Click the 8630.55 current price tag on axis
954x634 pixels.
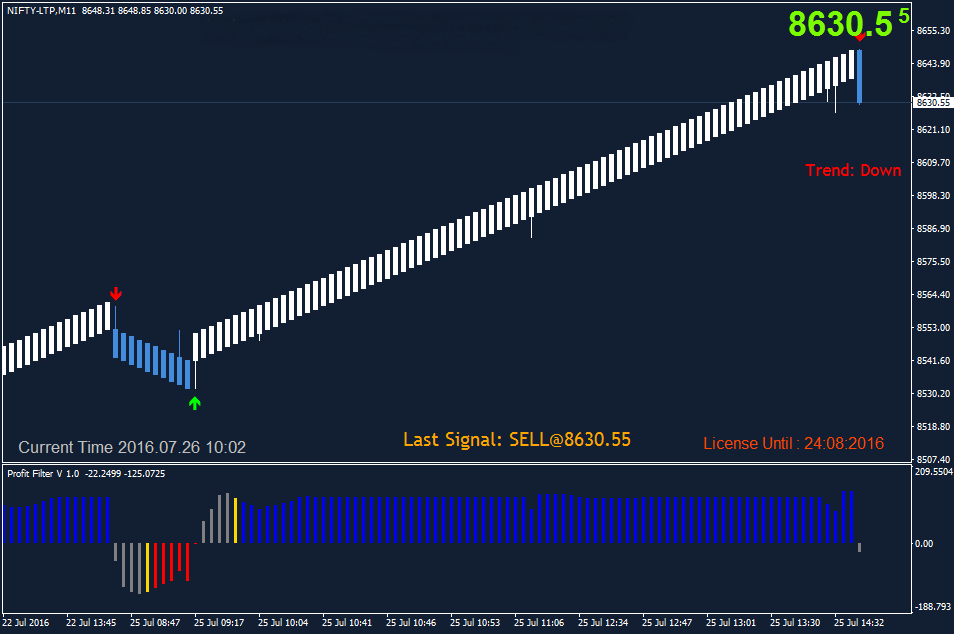933,102
